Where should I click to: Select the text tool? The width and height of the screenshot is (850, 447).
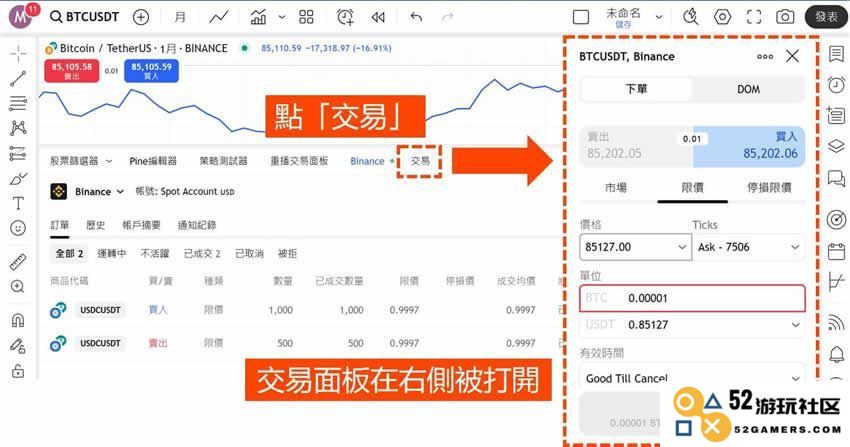coord(18,203)
